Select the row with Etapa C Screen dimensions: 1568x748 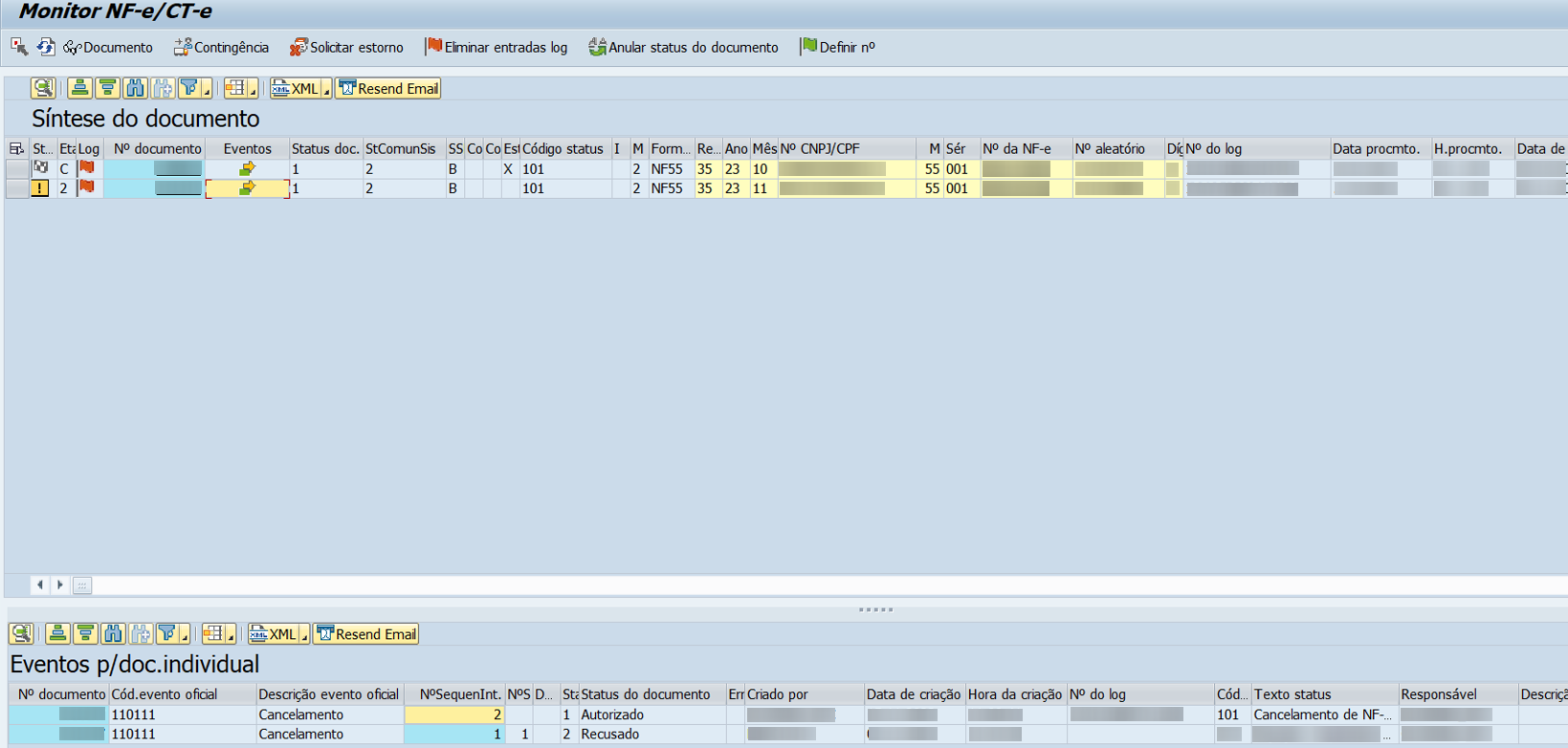point(16,168)
